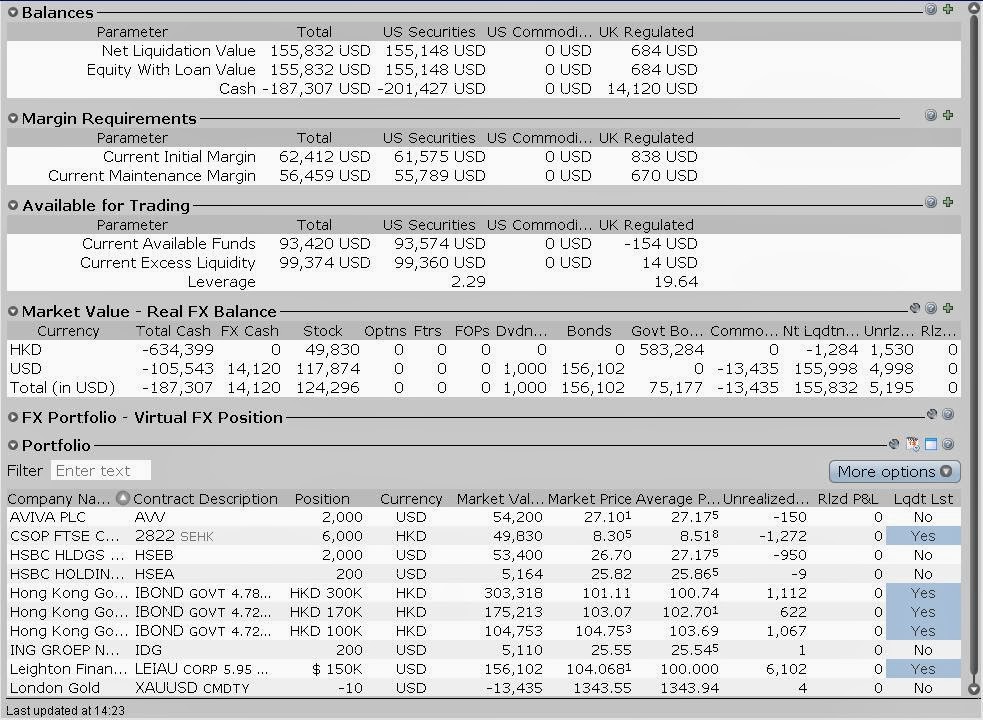Open help for the Portfolio section
Viewport: 983px width, 720px height.
(948, 444)
